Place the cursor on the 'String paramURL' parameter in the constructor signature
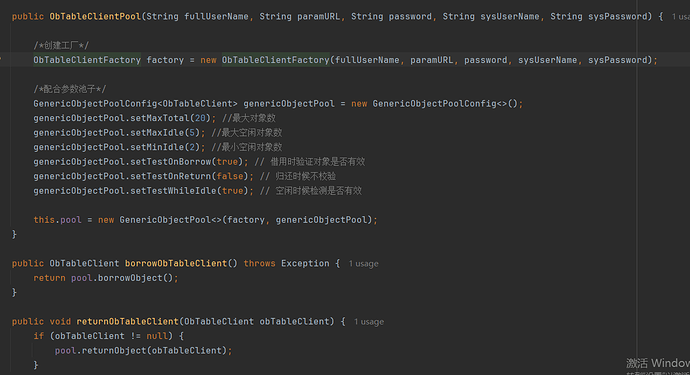The width and height of the screenshot is (690, 375). [x=299, y=16]
